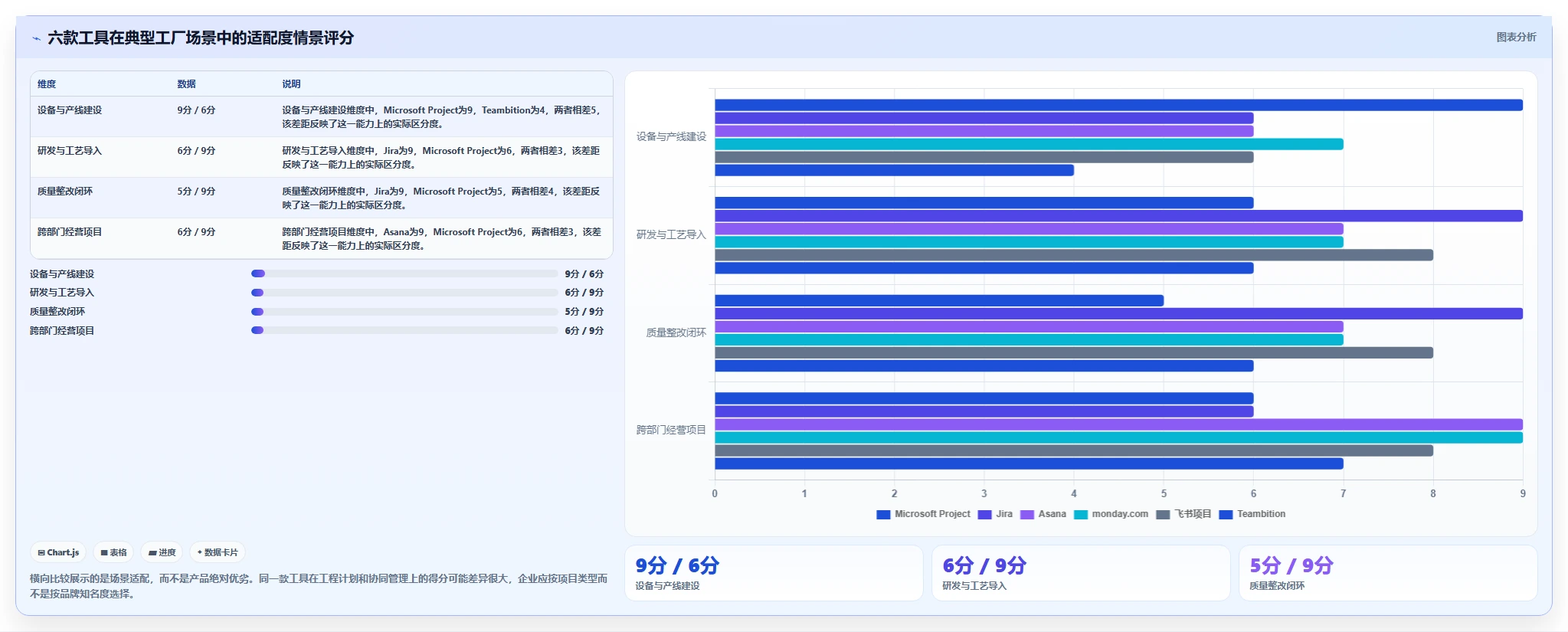The image size is (1568, 632).
Task: Click the Teambition bar in 设备与产线建设 group
Action: pos(894,170)
